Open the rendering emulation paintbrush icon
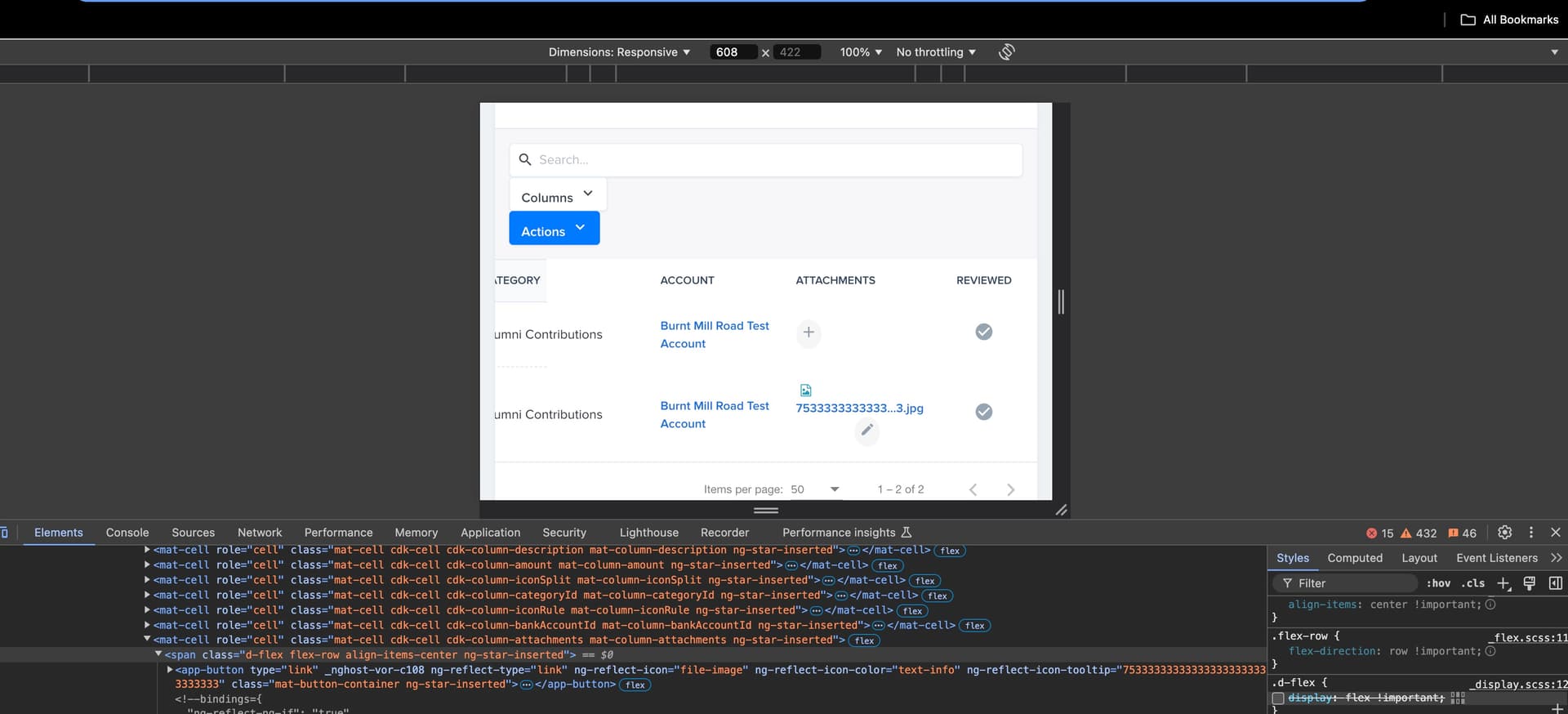Image resolution: width=1568 pixels, height=714 pixels. tap(1530, 583)
